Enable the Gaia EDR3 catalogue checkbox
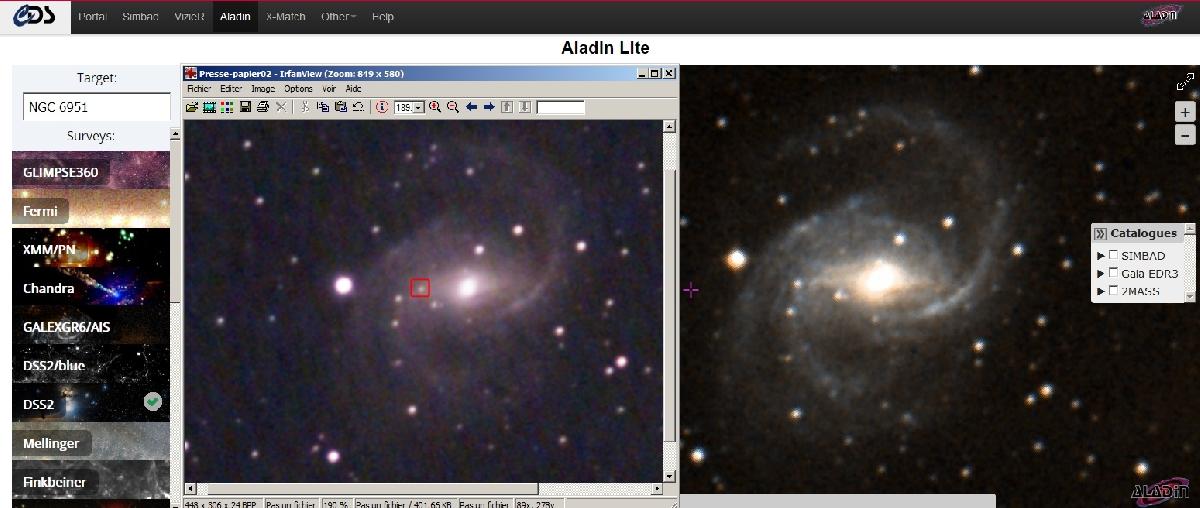1200x508 pixels. (1114, 273)
